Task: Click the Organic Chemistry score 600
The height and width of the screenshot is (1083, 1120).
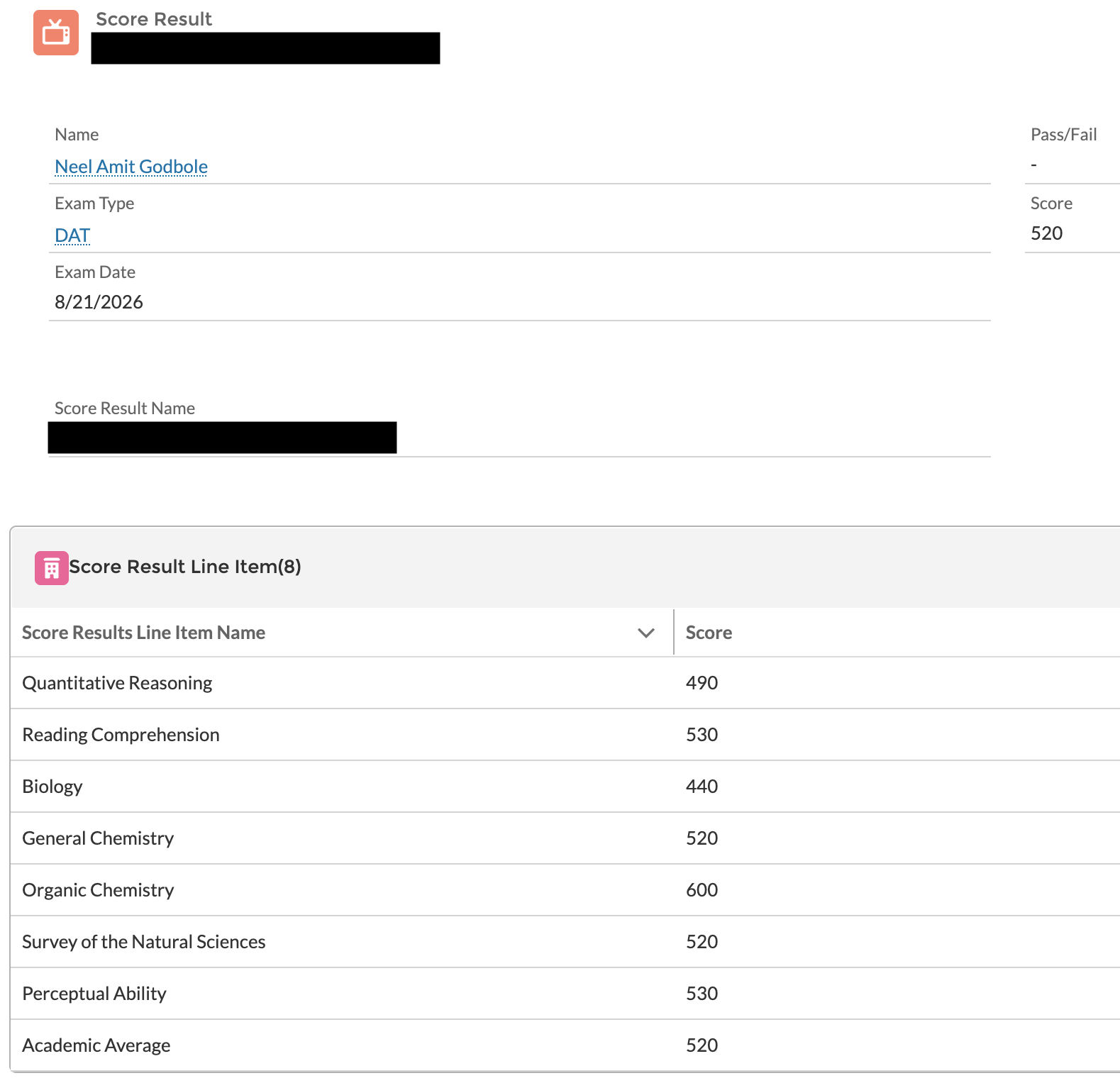Action: click(x=702, y=890)
